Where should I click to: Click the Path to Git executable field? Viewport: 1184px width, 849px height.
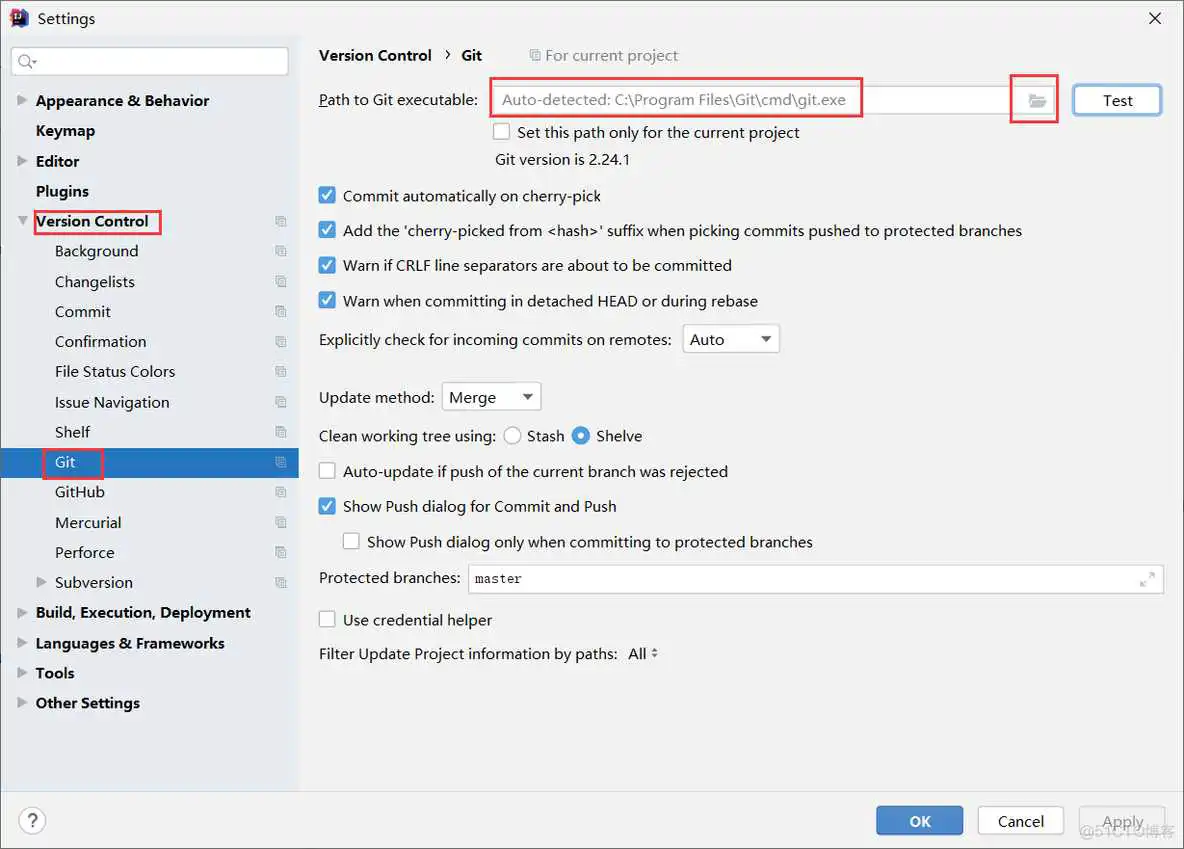click(750, 100)
